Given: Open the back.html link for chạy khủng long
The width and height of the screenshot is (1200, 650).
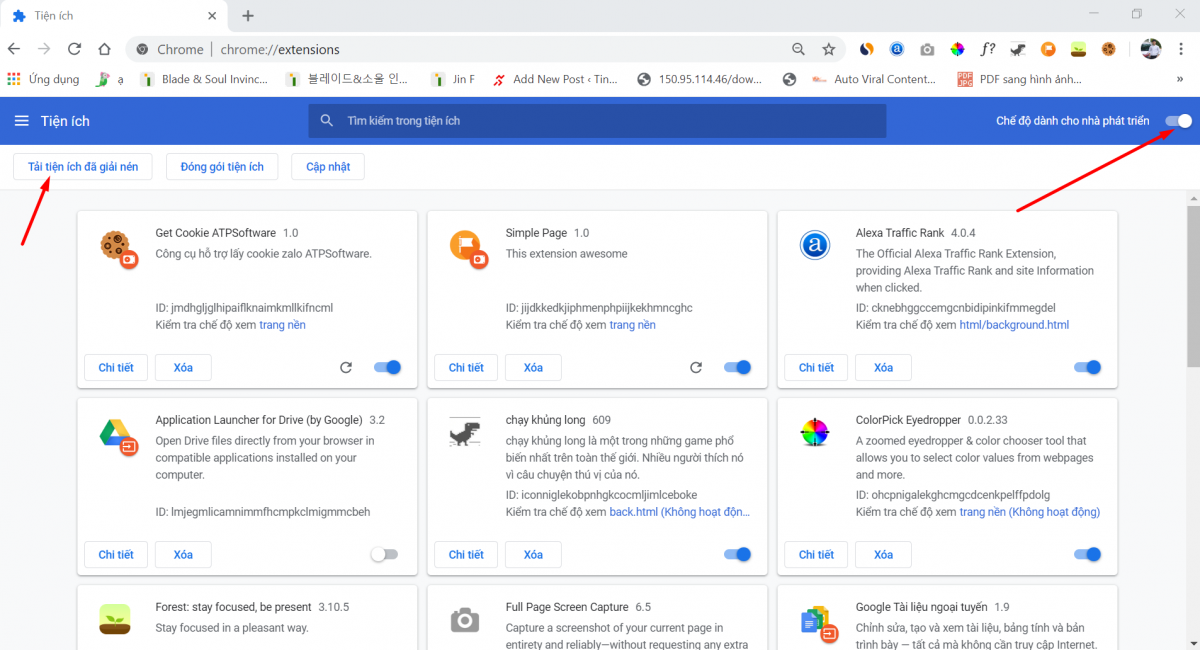Looking at the screenshot, I should point(680,512).
